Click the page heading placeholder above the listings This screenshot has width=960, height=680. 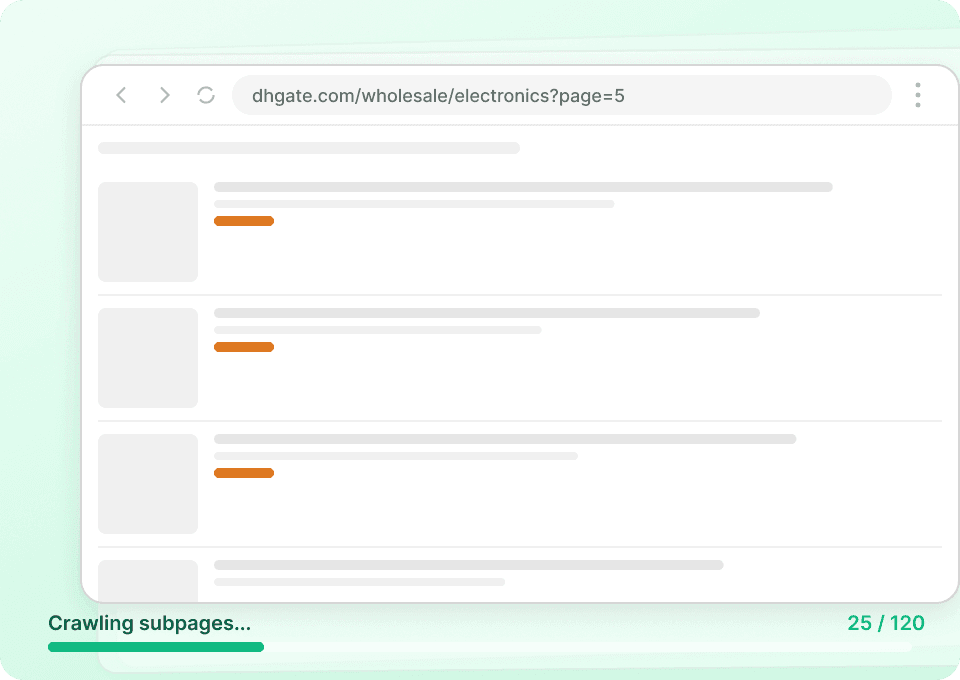point(308,147)
